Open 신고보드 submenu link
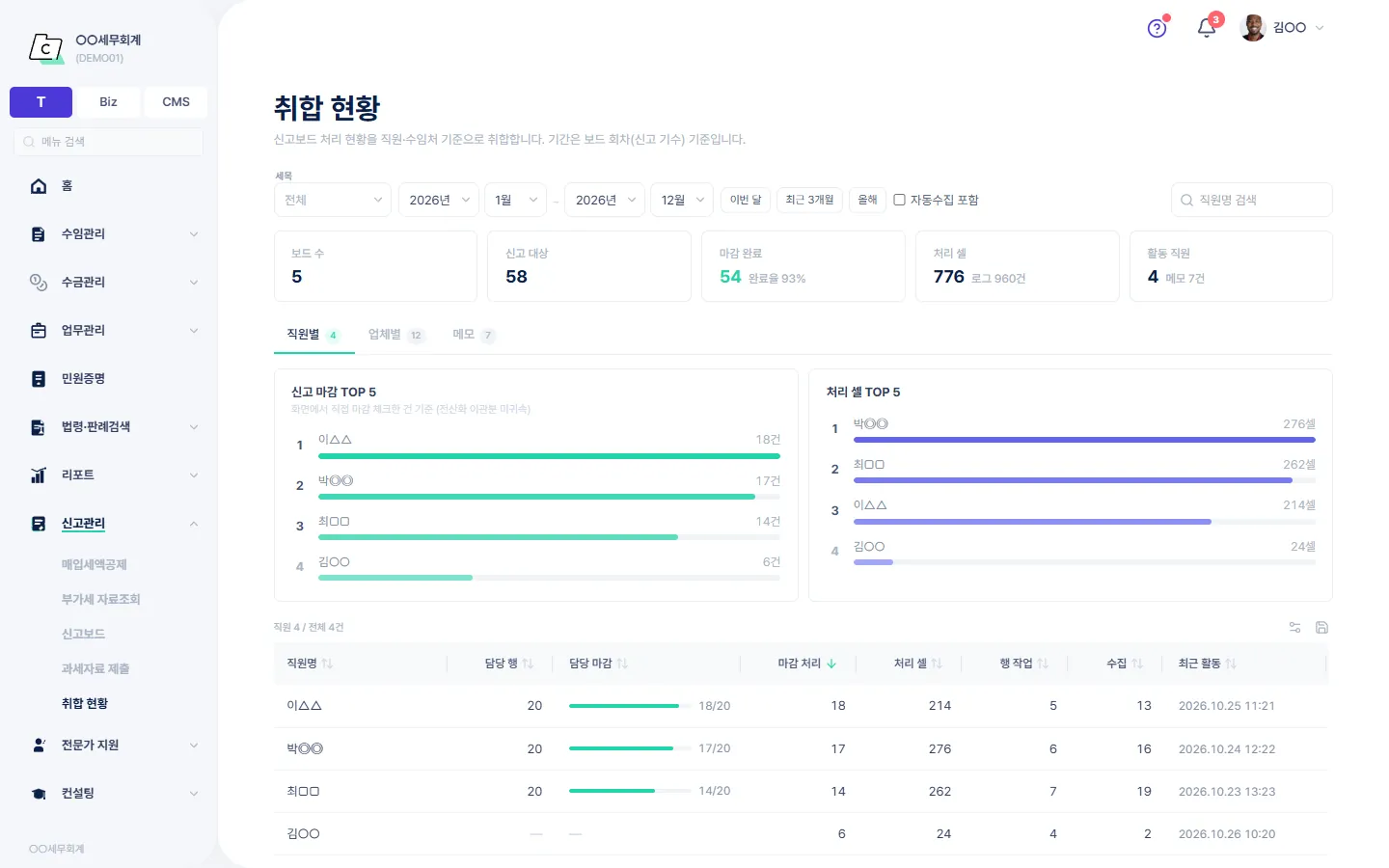Image resolution: width=1389 pixels, height=868 pixels. click(83, 635)
